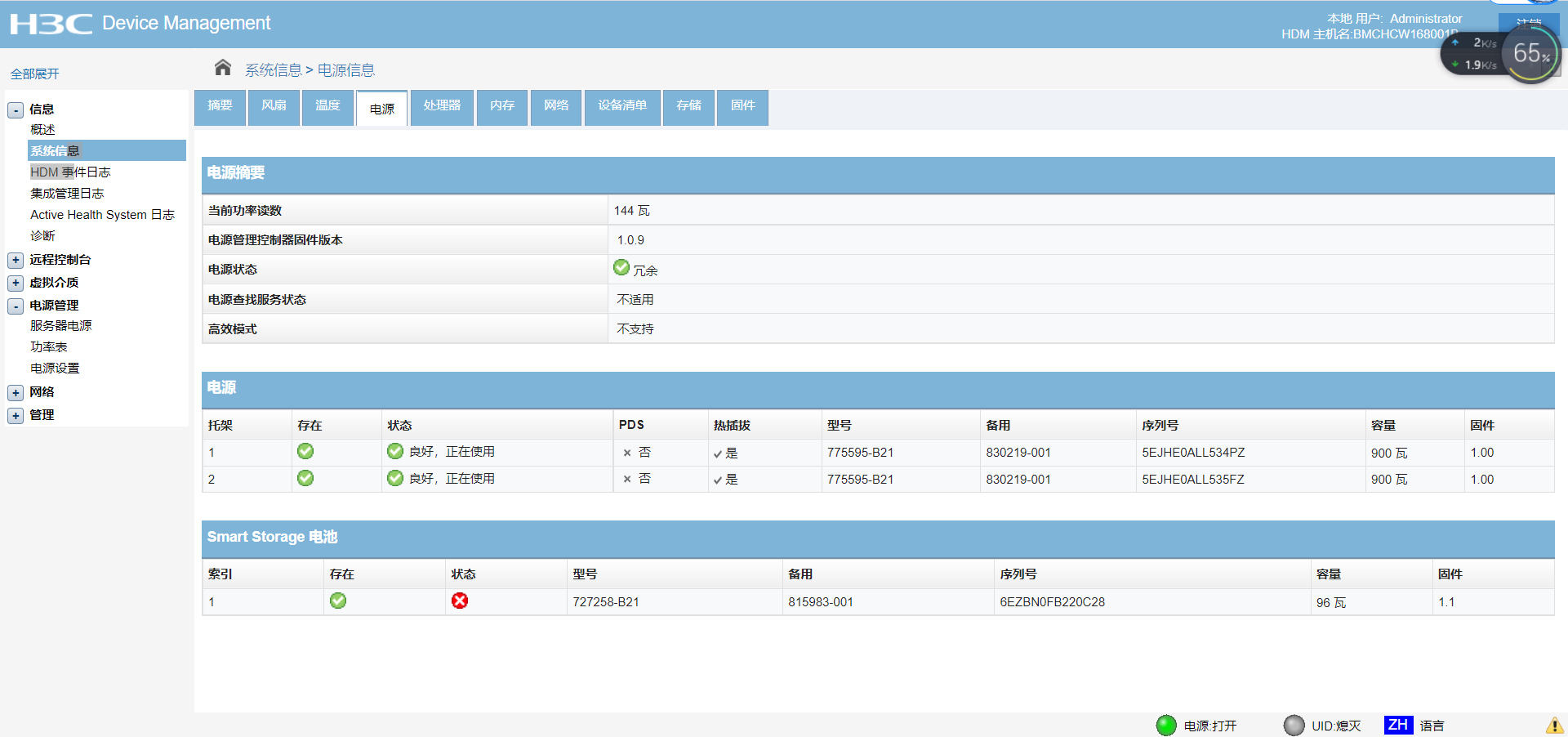Go to home via house icon
Viewport: 1568px width, 737px height.
click(x=223, y=68)
